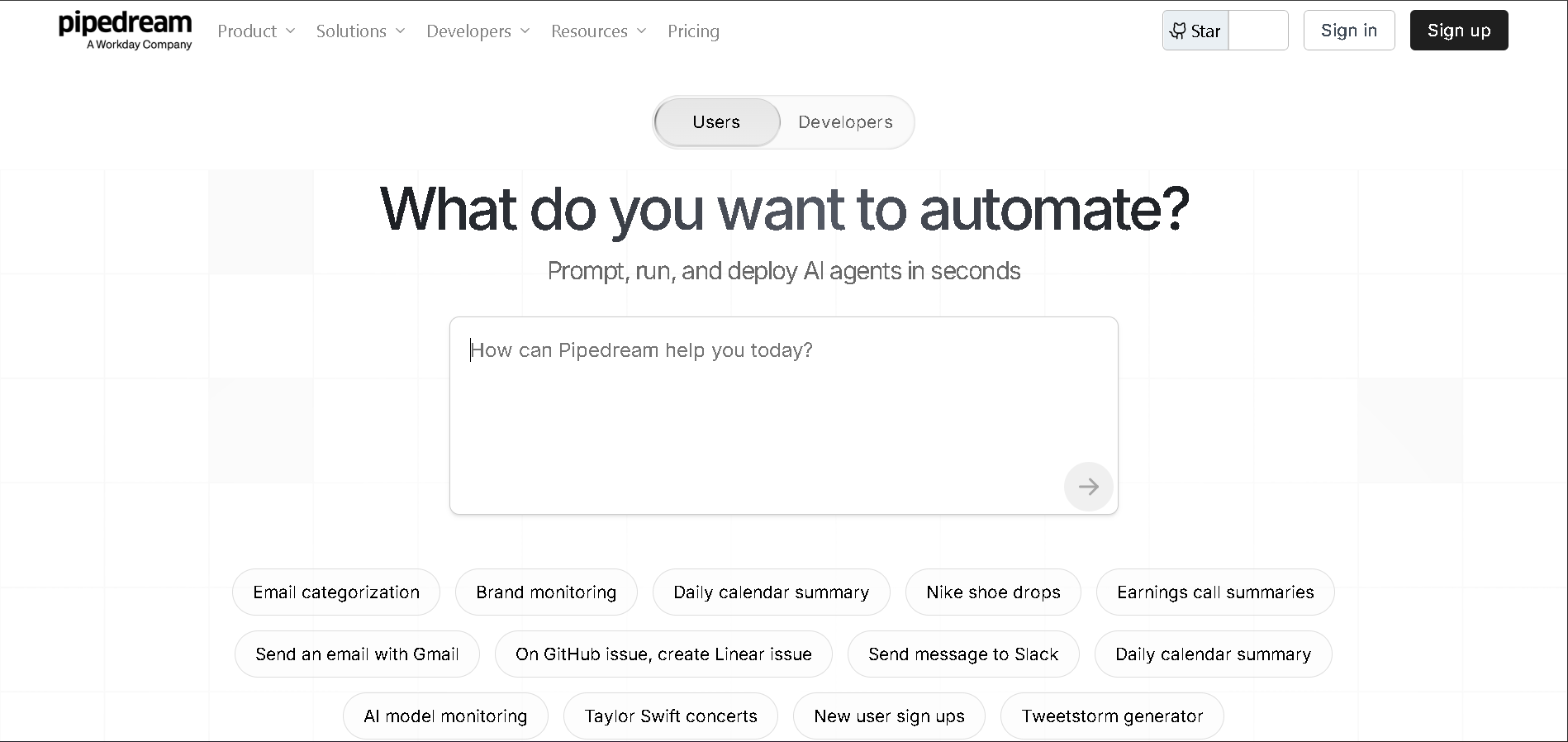Choose the Taylor Swift concerts suggestion
This screenshot has width=1568, height=742.
click(671, 716)
